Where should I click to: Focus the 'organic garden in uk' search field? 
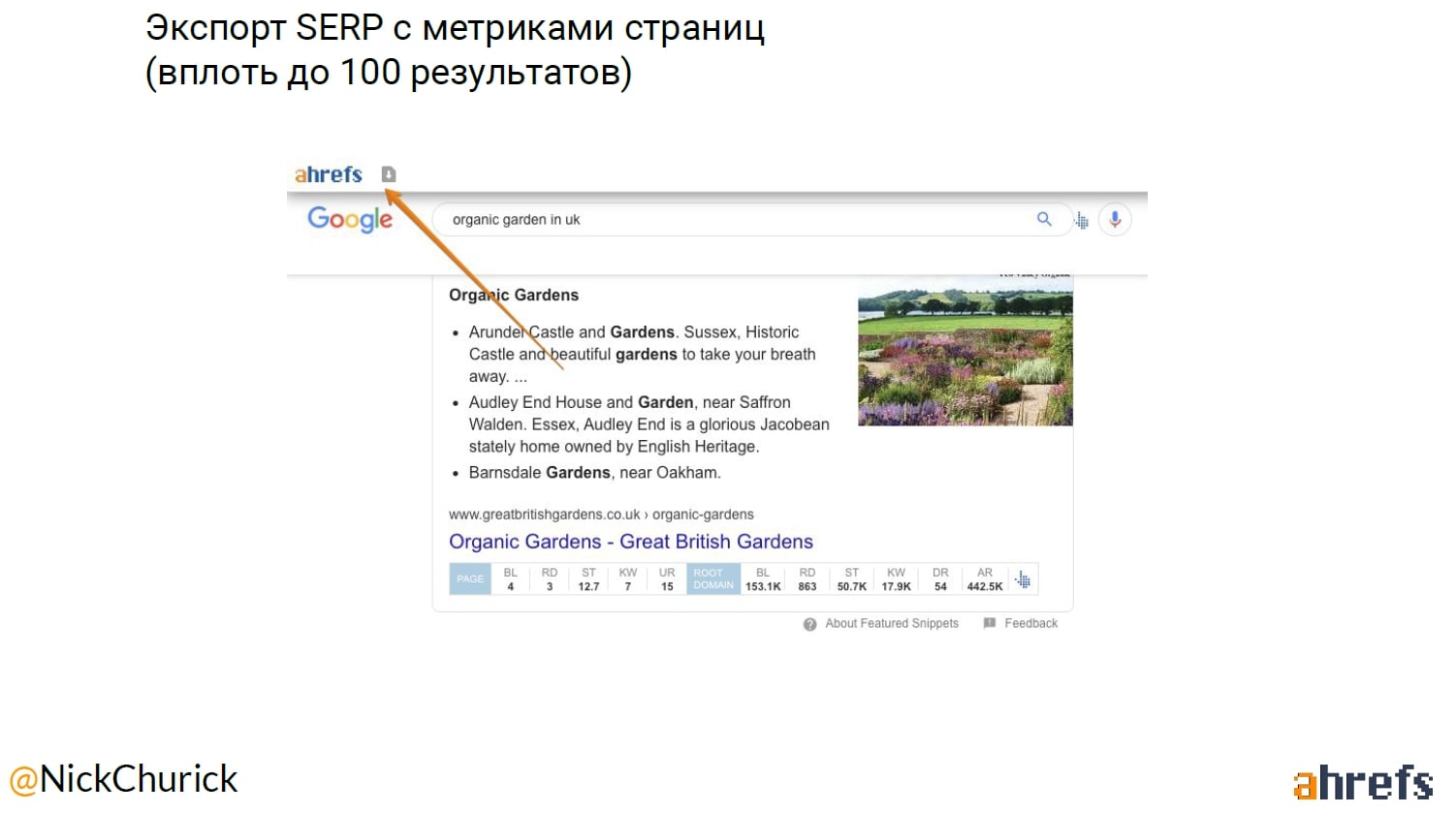(x=727, y=220)
